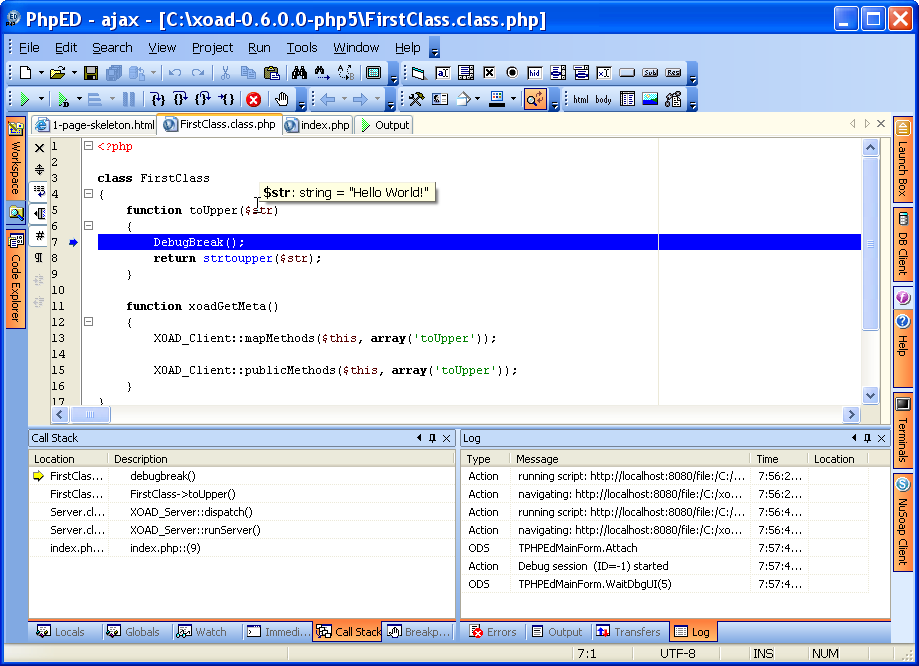
Task: Click the Find Next binoculars-arrow icon
Action: tap(322, 73)
